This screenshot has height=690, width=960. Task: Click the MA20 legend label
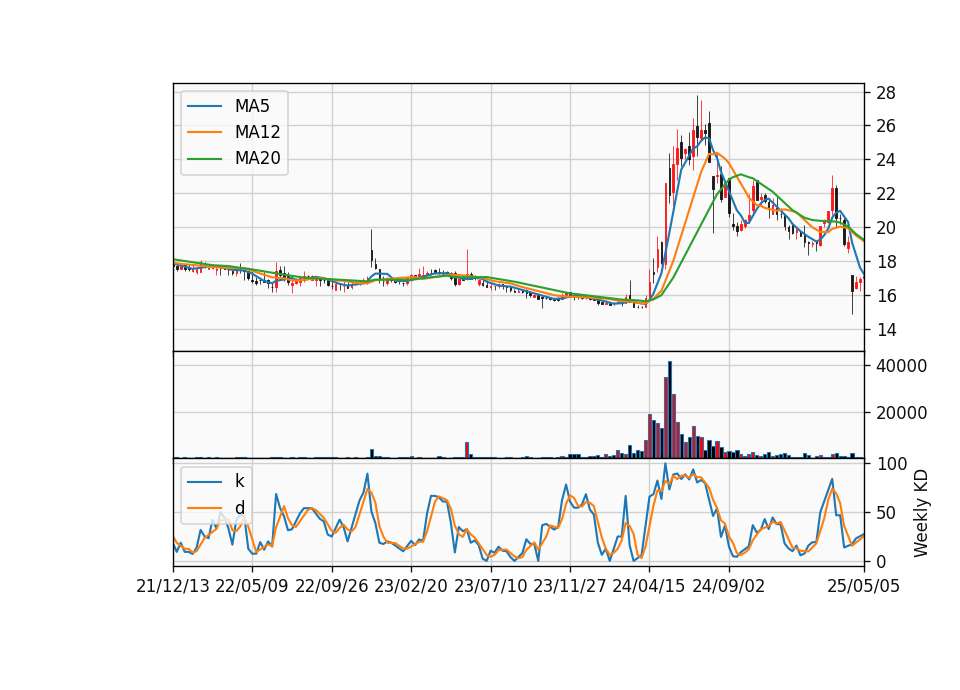tap(257, 159)
